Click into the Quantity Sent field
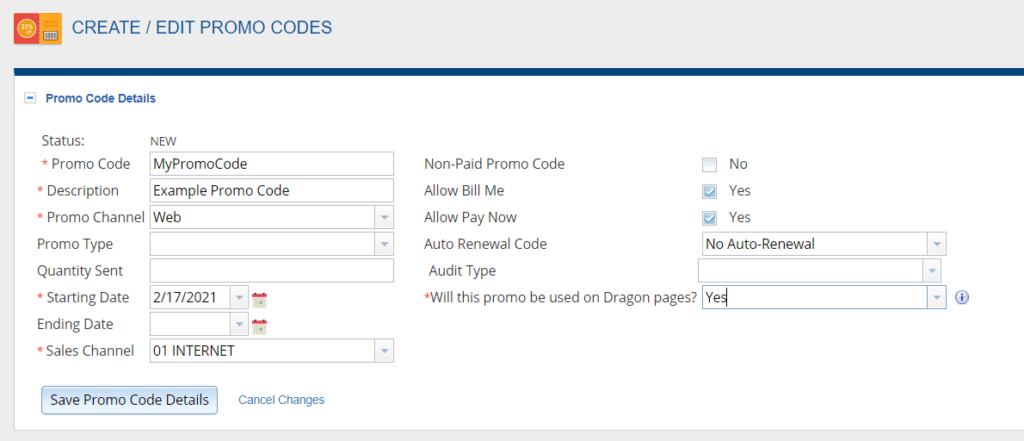This screenshot has height=441, width=1024. click(271, 271)
